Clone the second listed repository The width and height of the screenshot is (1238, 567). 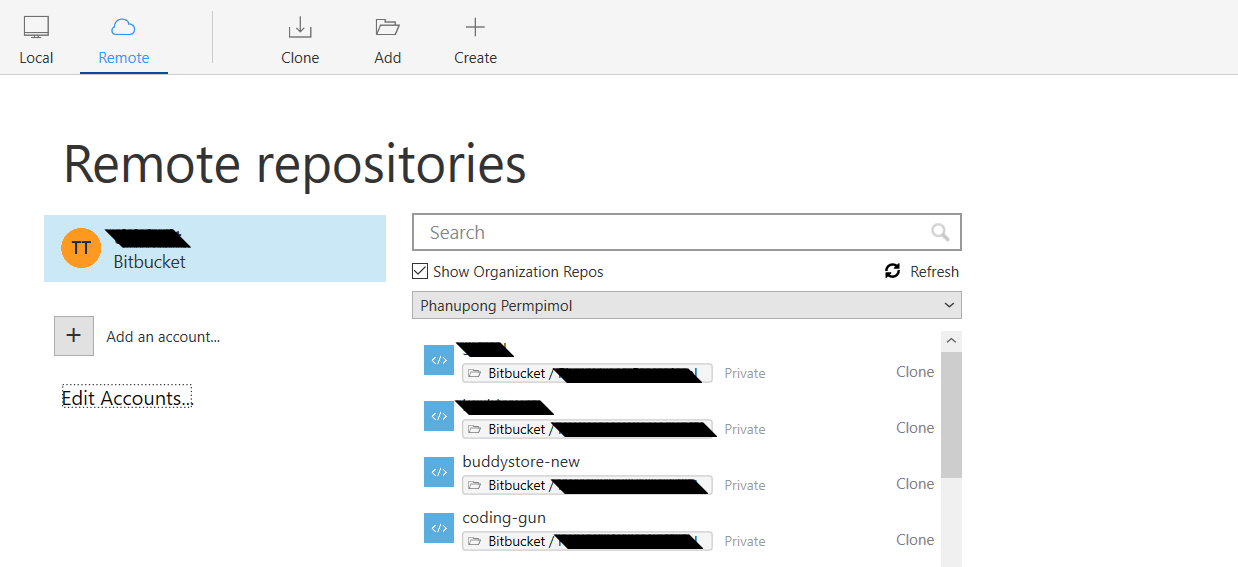point(915,428)
